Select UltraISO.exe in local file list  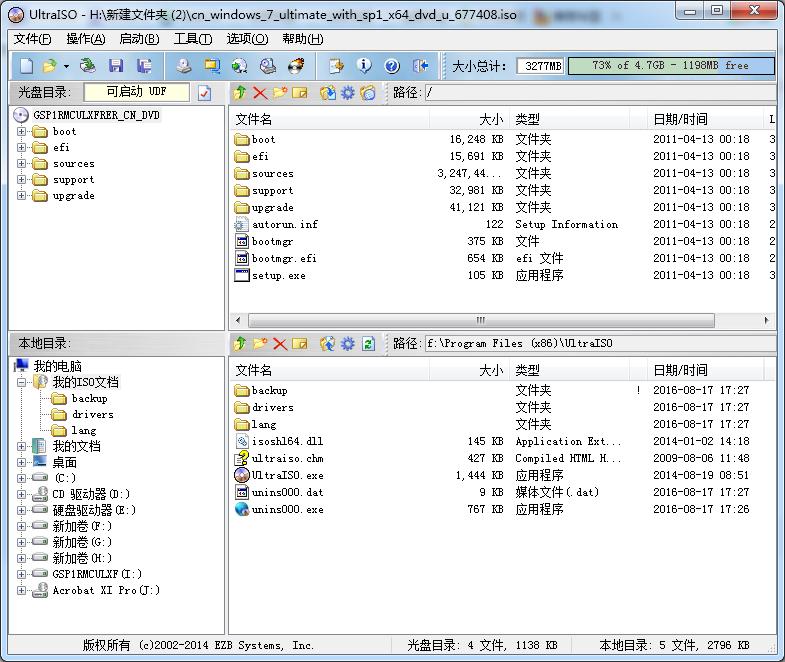tap(287, 475)
